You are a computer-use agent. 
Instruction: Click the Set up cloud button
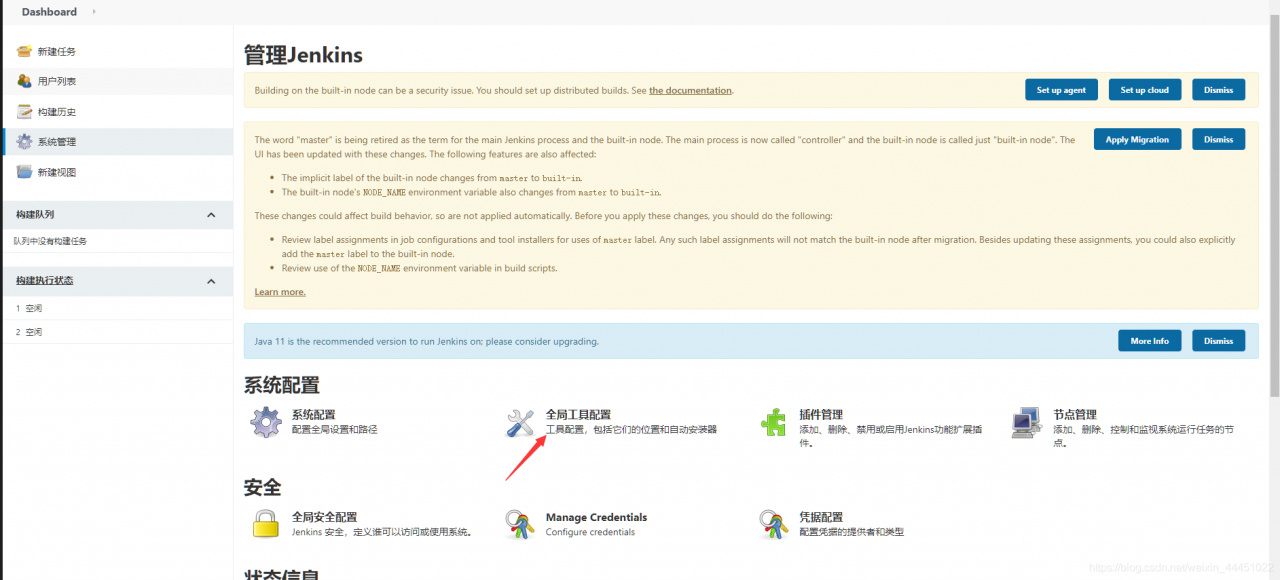1145,90
